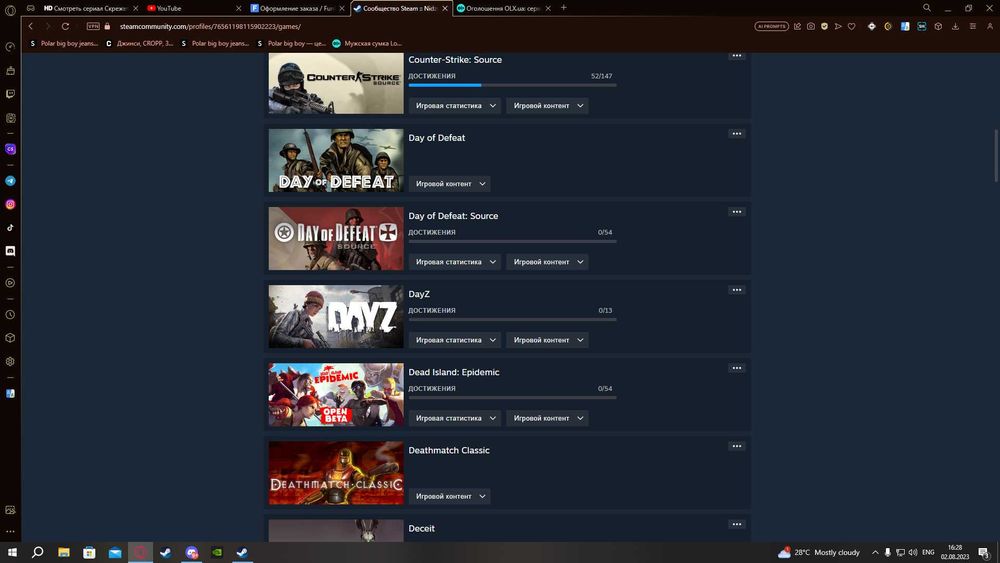Open three-dots menu for Deceit
The image size is (1000, 563).
pyautogui.click(x=737, y=524)
